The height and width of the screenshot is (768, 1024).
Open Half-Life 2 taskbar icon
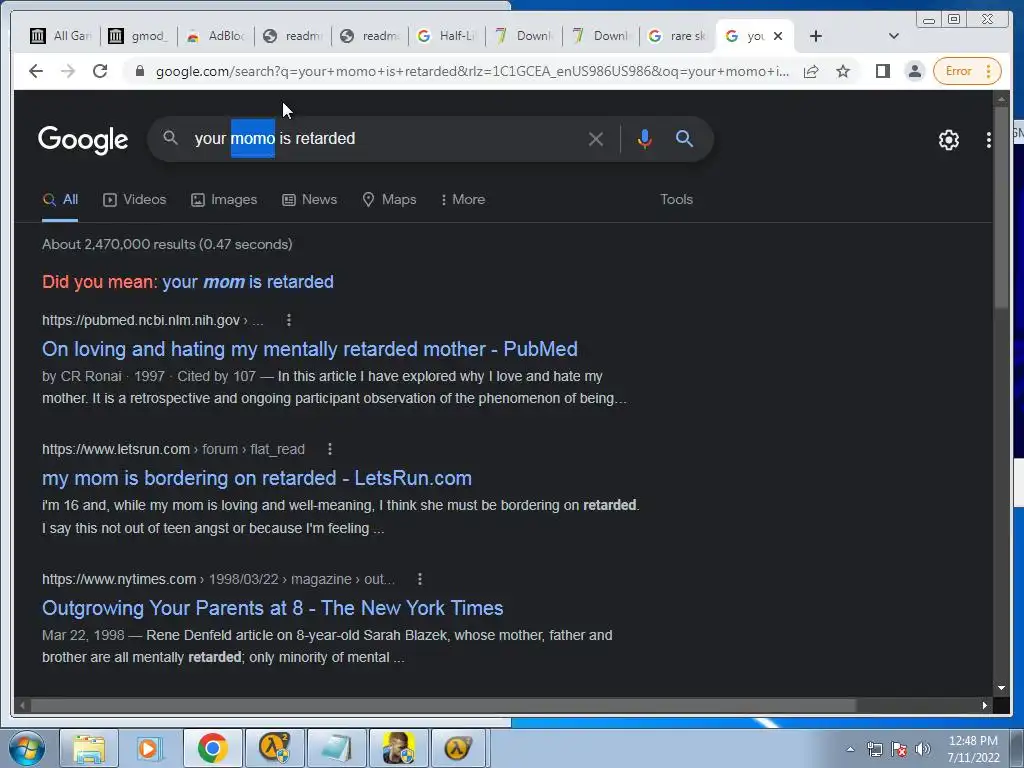[x=274, y=748]
